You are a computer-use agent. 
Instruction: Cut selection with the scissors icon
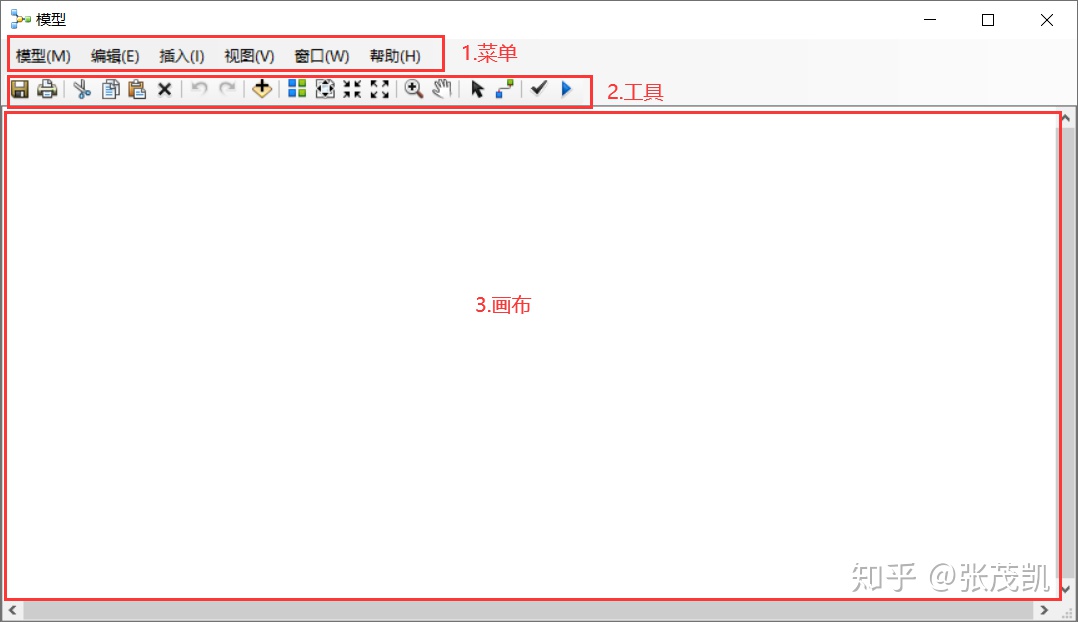82,89
